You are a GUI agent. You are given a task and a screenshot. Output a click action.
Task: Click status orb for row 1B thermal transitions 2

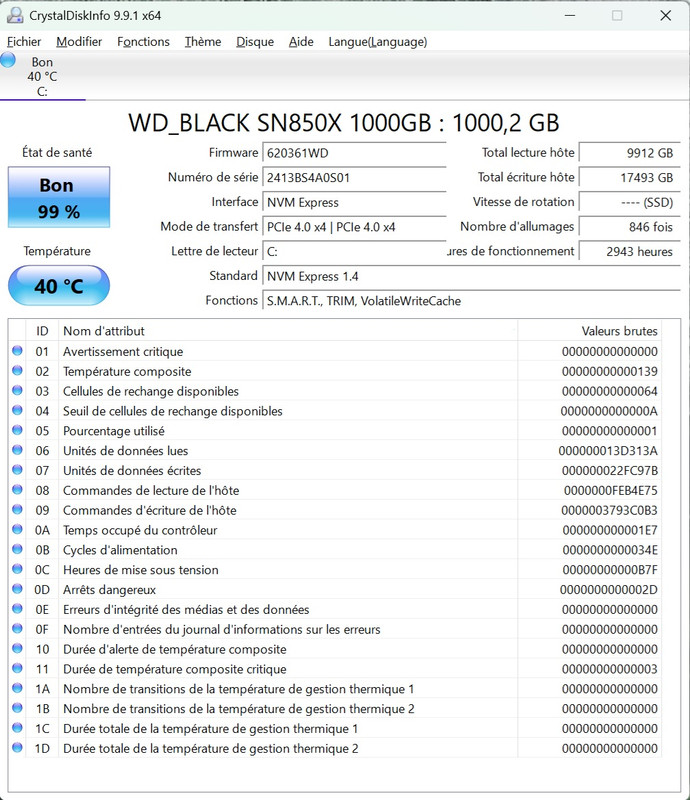17,708
